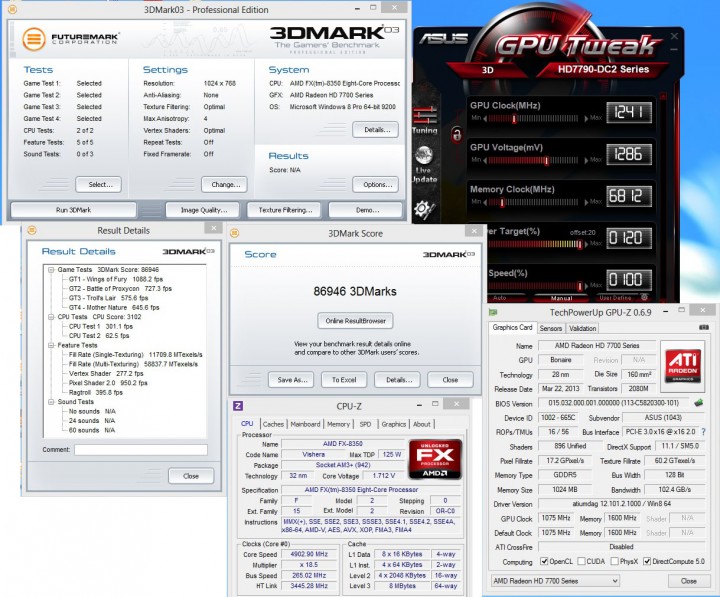
Task: Click the AMD FX logo in CPU-Z
Action: pyautogui.click(x=435, y=458)
